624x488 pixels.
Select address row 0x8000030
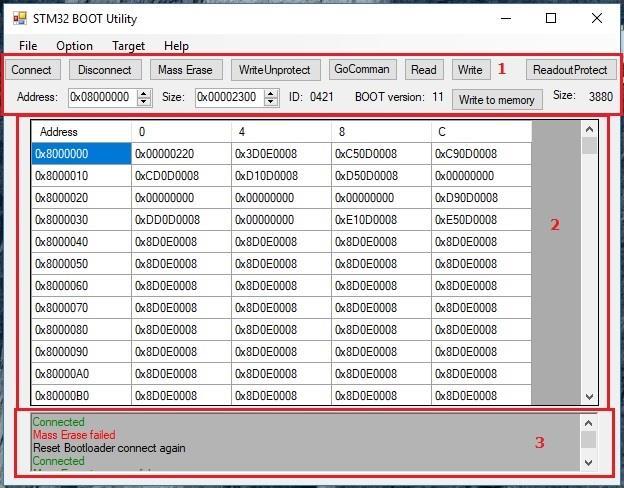tap(81, 220)
